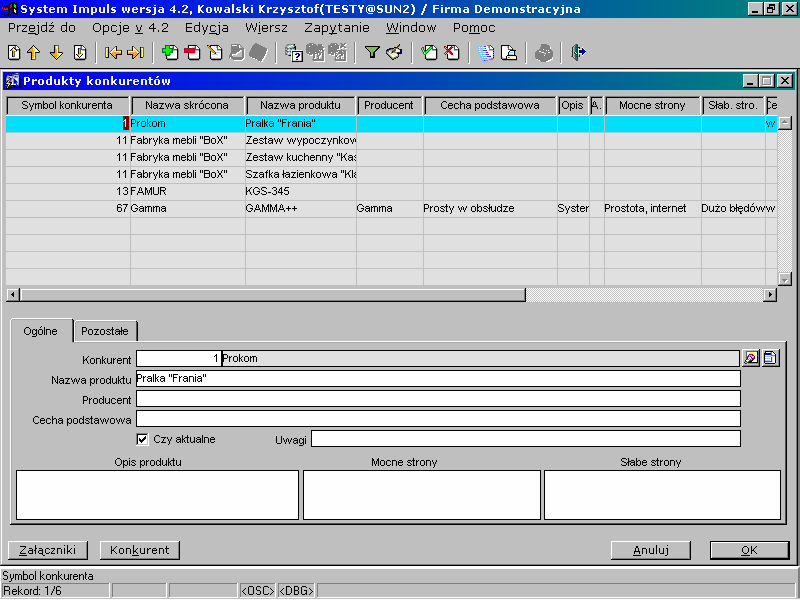This screenshot has width=800, height=600.
Task: Move to previous record with up arrow icon
Action: [x=34, y=53]
